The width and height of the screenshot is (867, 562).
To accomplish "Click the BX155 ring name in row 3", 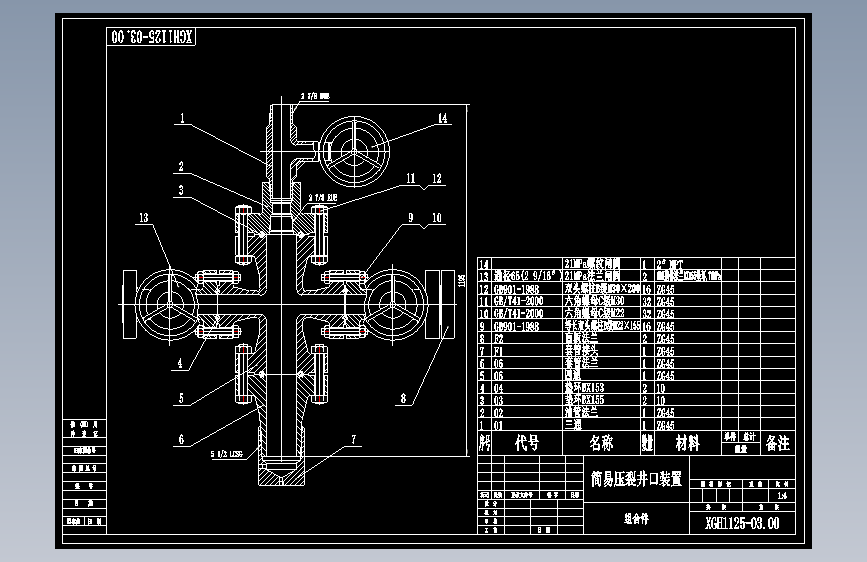I will 584,400.
